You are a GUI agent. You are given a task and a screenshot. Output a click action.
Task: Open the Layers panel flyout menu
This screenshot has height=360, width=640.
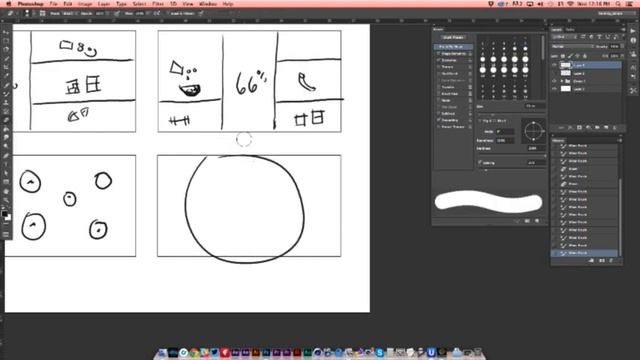[623, 29]
